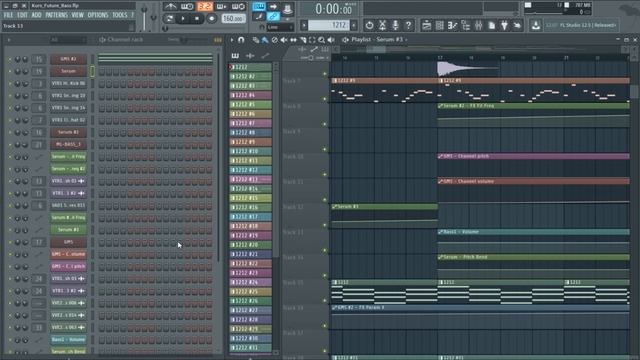Select the playlist zoom tool
Screen dimensions: 640x360
click(x=321, y=40)
